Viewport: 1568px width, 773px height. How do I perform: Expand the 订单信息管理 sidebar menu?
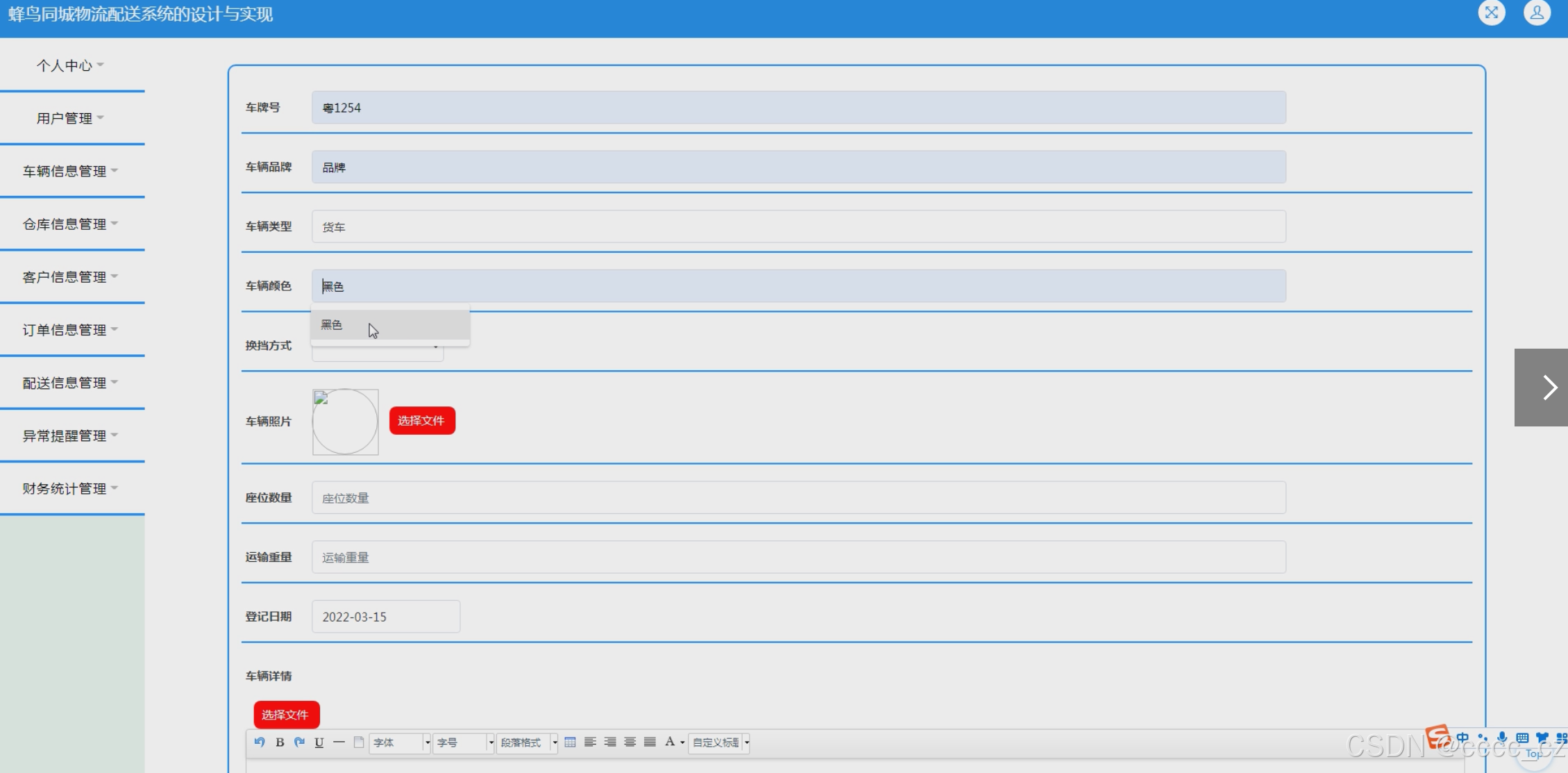pos(69,330)
